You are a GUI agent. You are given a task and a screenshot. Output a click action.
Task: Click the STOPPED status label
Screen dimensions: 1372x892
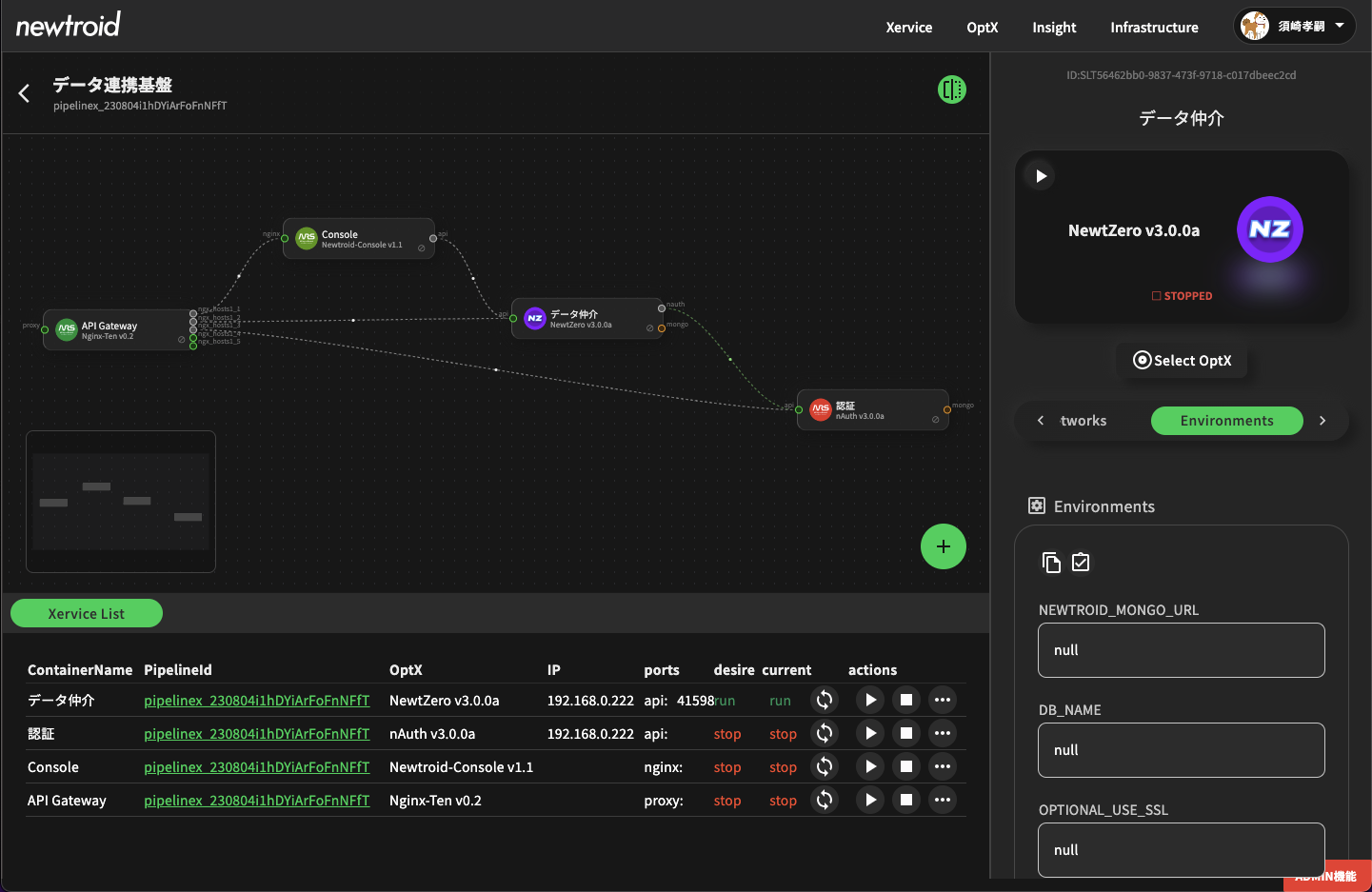click(x=1182, y=296)
